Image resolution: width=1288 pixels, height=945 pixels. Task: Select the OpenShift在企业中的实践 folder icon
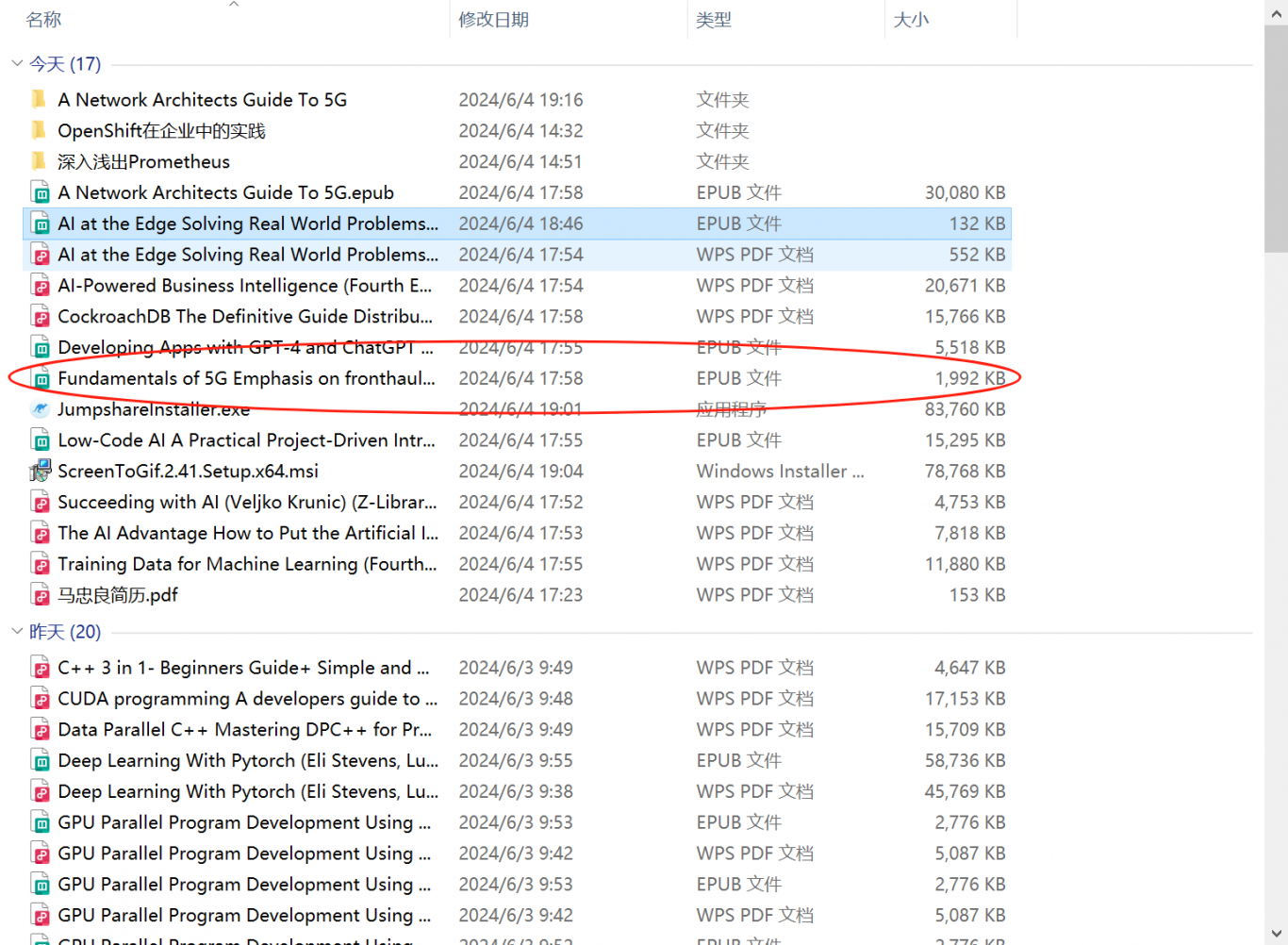pos(39,130)
